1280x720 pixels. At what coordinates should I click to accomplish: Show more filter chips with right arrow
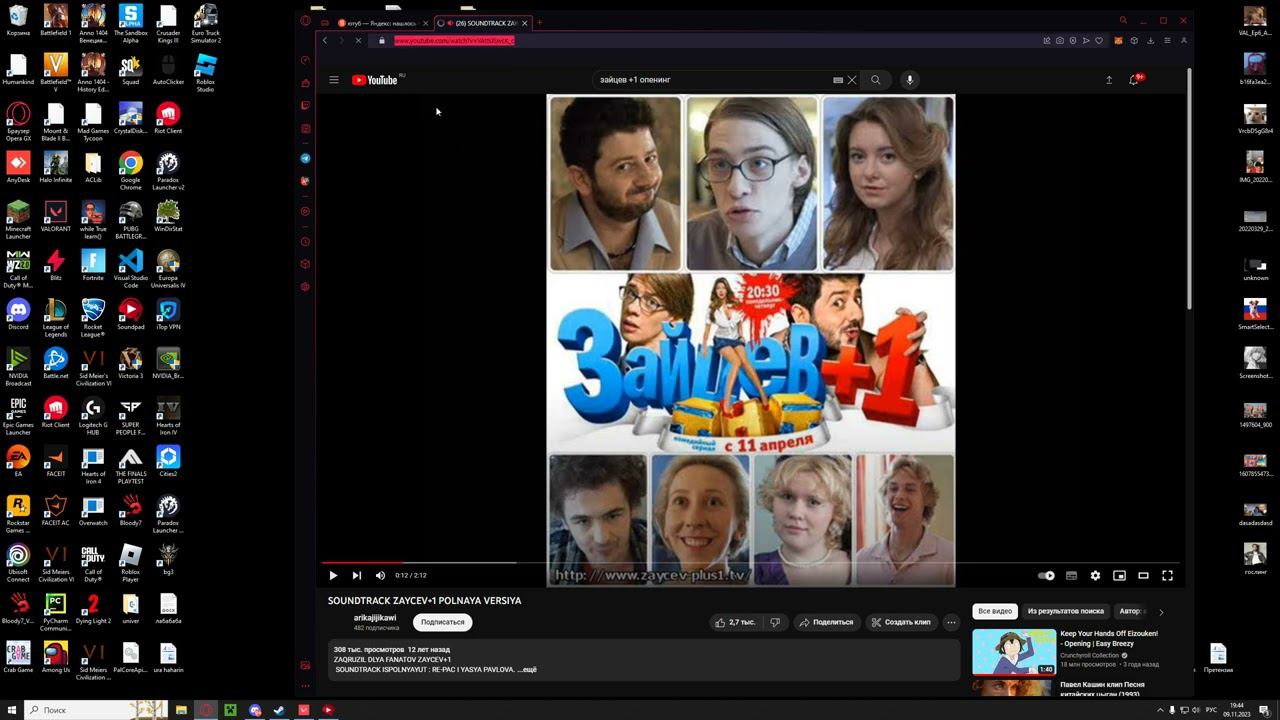coord(1161,611)
